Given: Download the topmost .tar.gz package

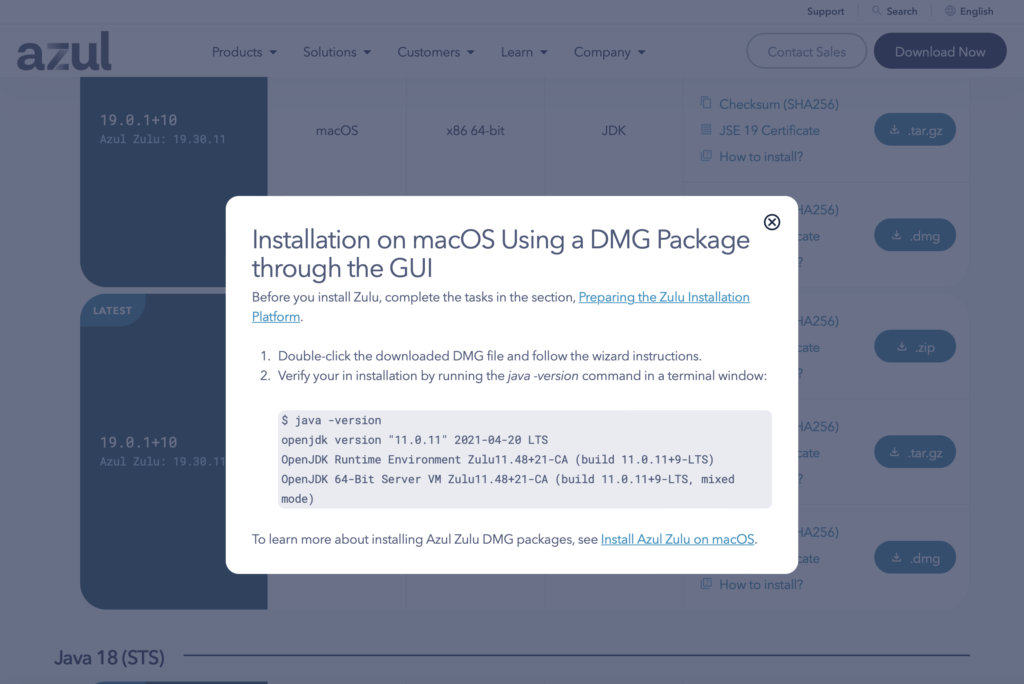Looking at the screenshot, I should pos(914,130).
